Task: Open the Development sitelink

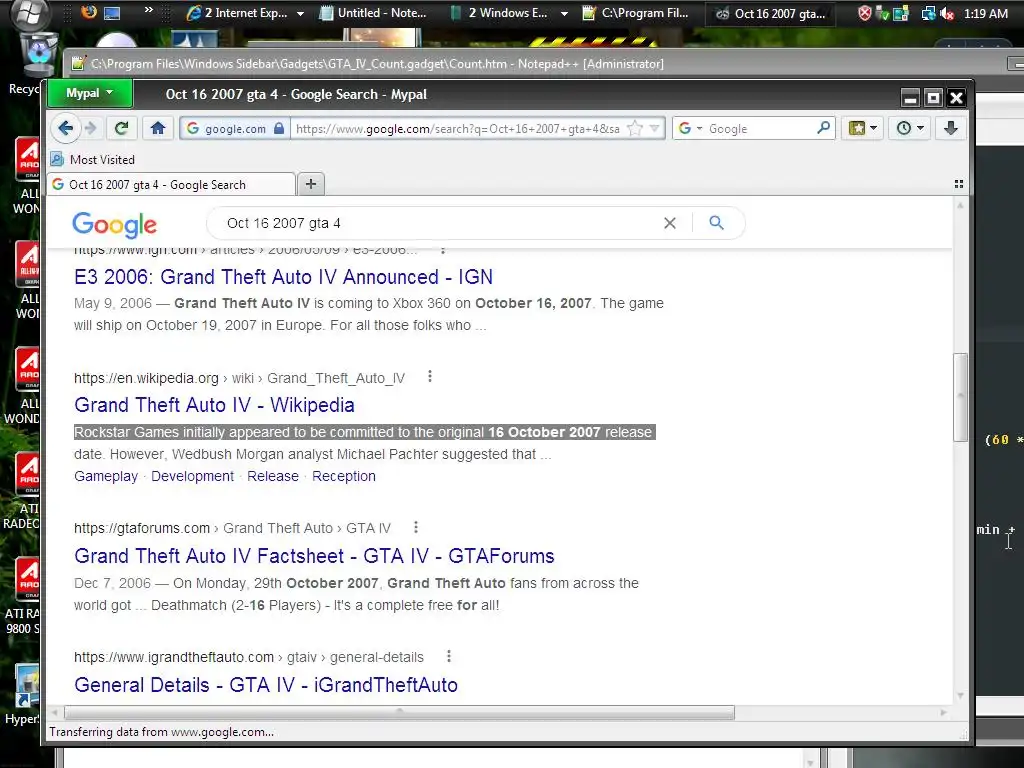Action: point(192,476)
